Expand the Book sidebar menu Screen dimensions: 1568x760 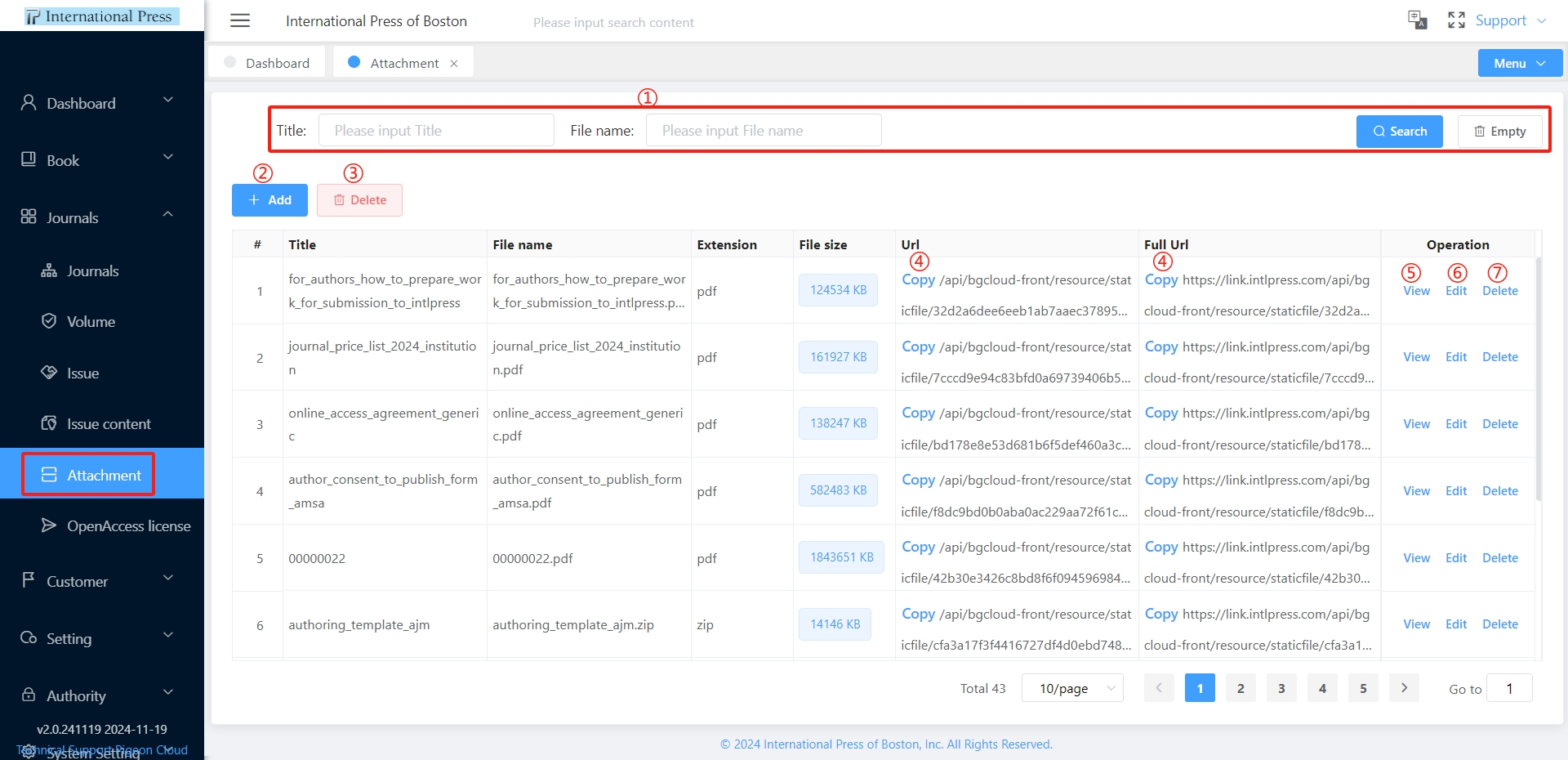coord(168,157)
